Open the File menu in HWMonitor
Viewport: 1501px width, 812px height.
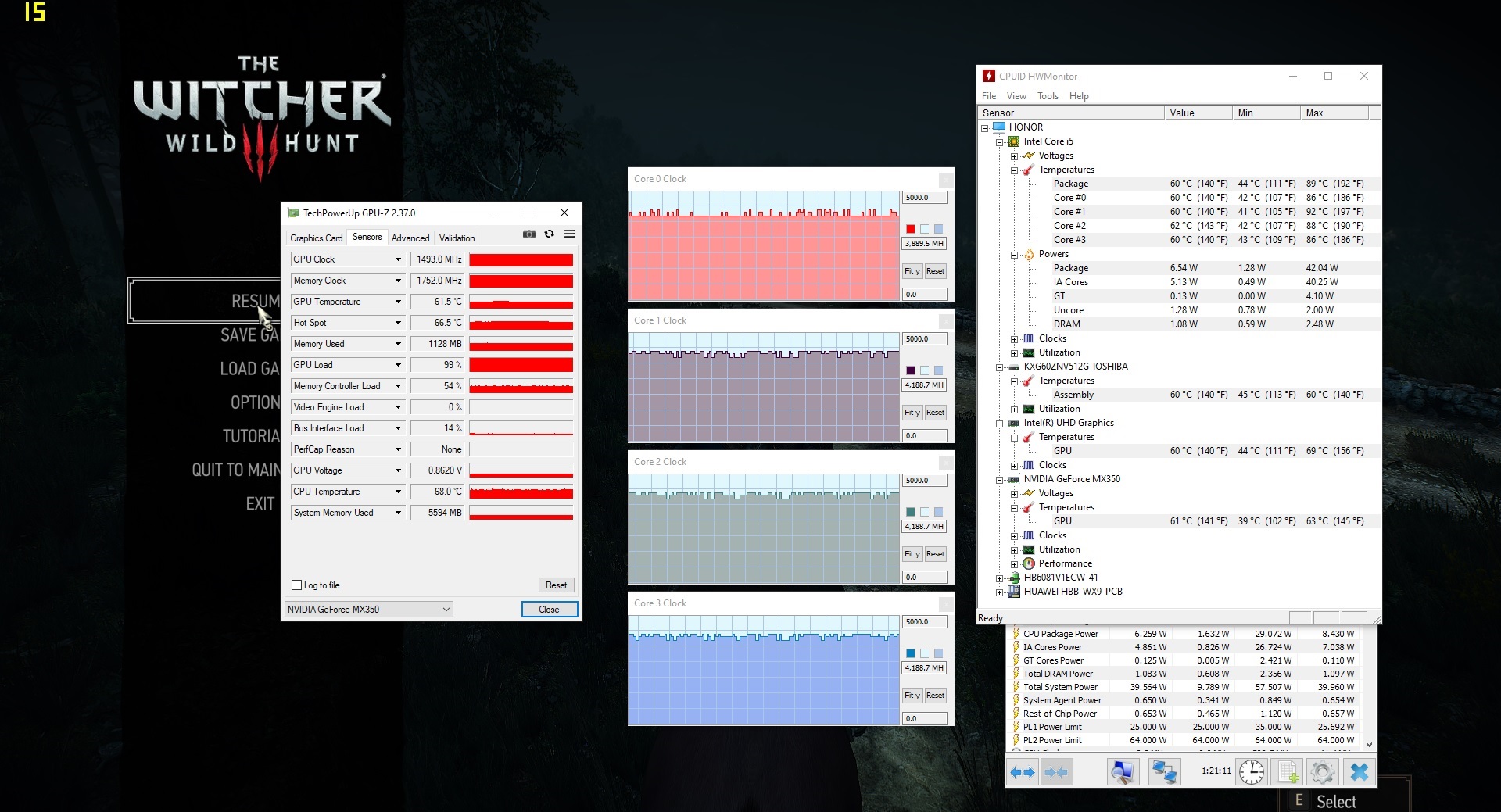[989, 96]
